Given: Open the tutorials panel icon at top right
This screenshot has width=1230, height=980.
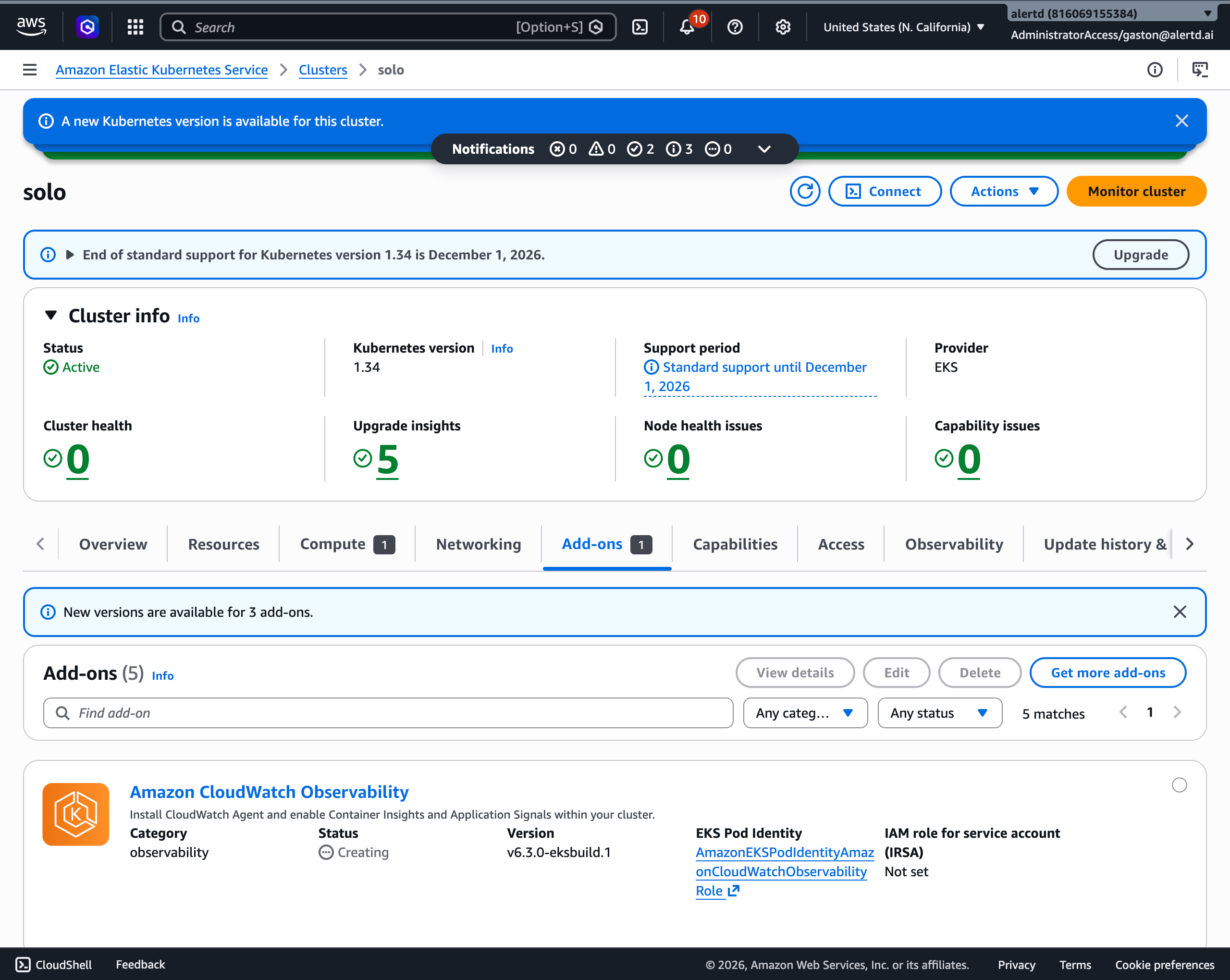Looking at the screenshot, I should tap(1200, 70).
